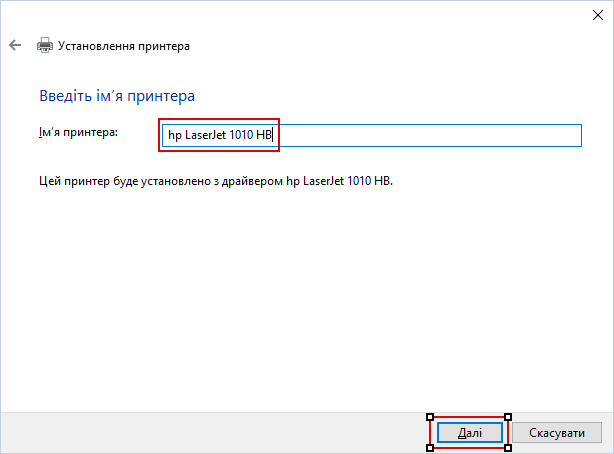Viewport: 614px width, 454px height.
Task: Click bottom-right selection handle around 'Далі'
Action: coord(508,448)
